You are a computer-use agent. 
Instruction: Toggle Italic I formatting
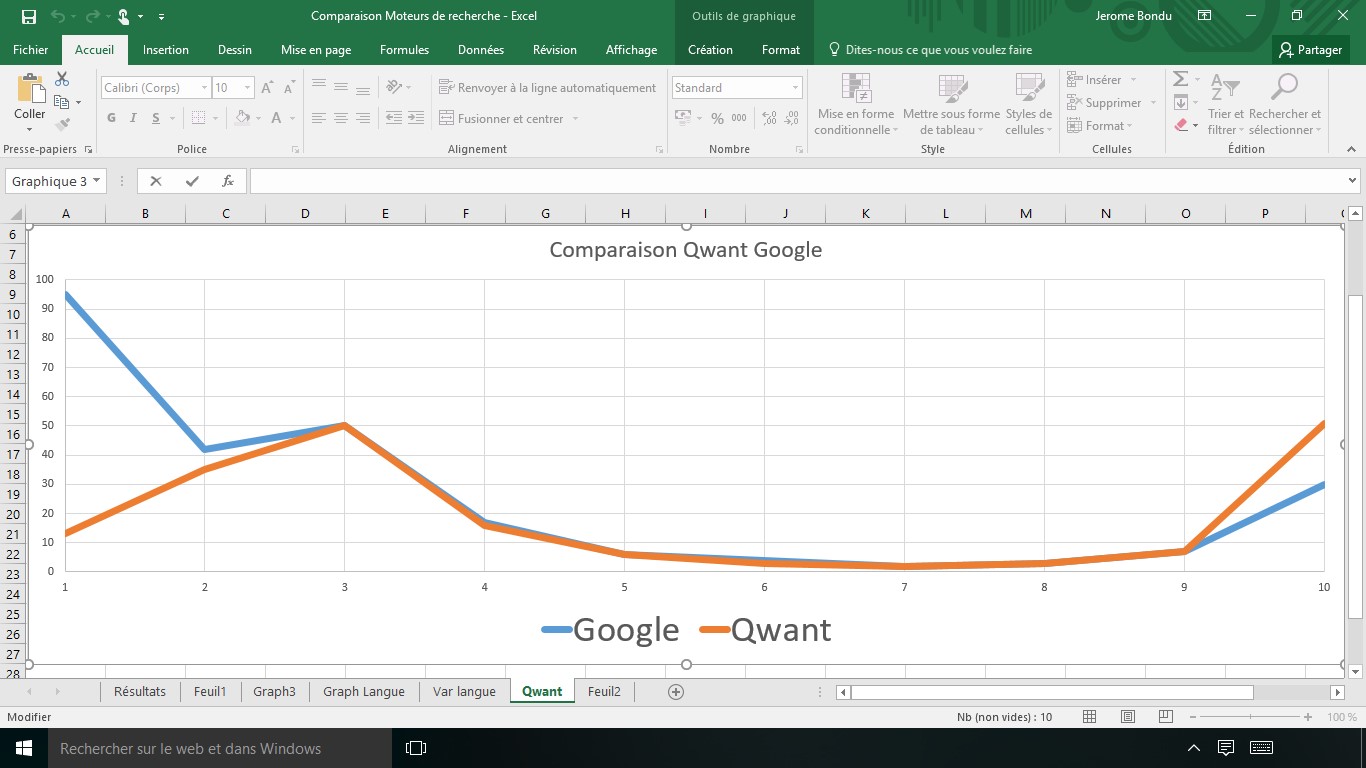tap(134, 118)
